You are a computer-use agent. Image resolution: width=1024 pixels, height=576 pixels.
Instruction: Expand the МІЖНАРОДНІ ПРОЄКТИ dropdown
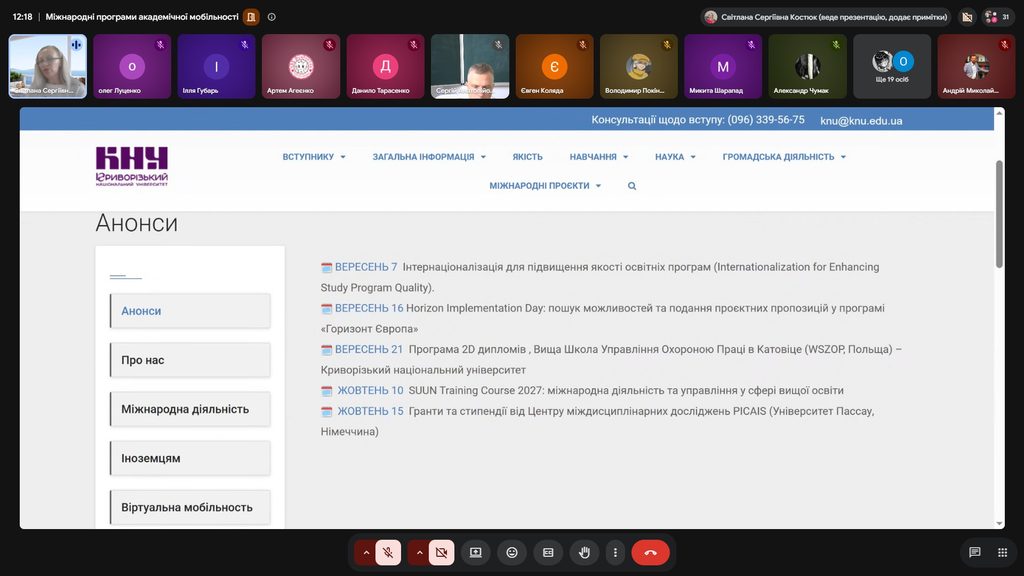click(545, 186)
